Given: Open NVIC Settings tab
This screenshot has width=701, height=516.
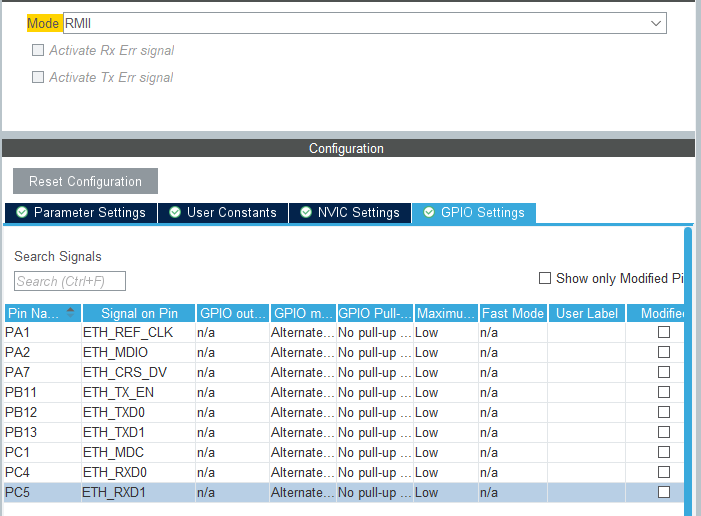Looking at the screenshot, I should (350, 212).
